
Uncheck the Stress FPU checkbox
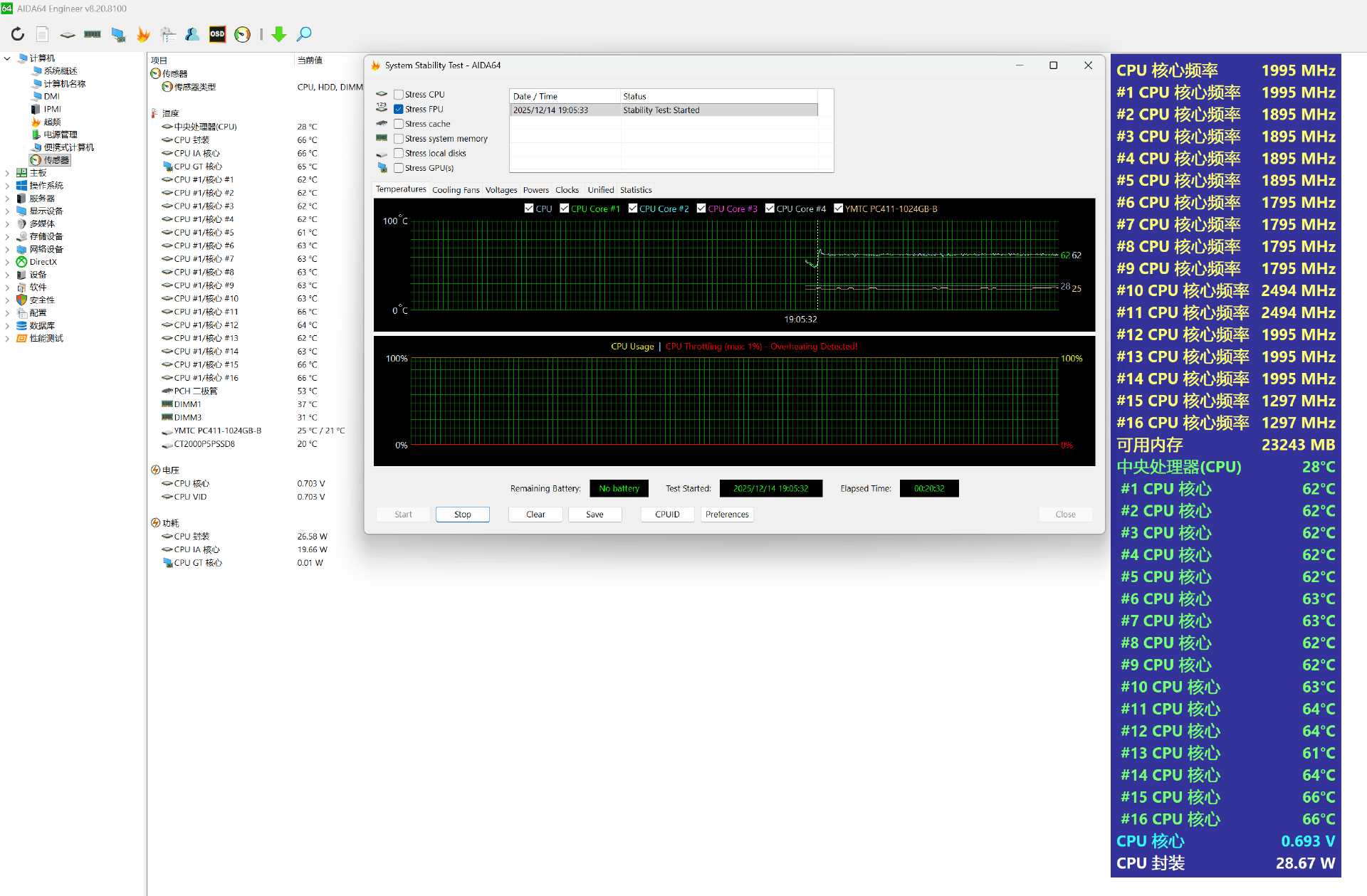coord(399,110)
